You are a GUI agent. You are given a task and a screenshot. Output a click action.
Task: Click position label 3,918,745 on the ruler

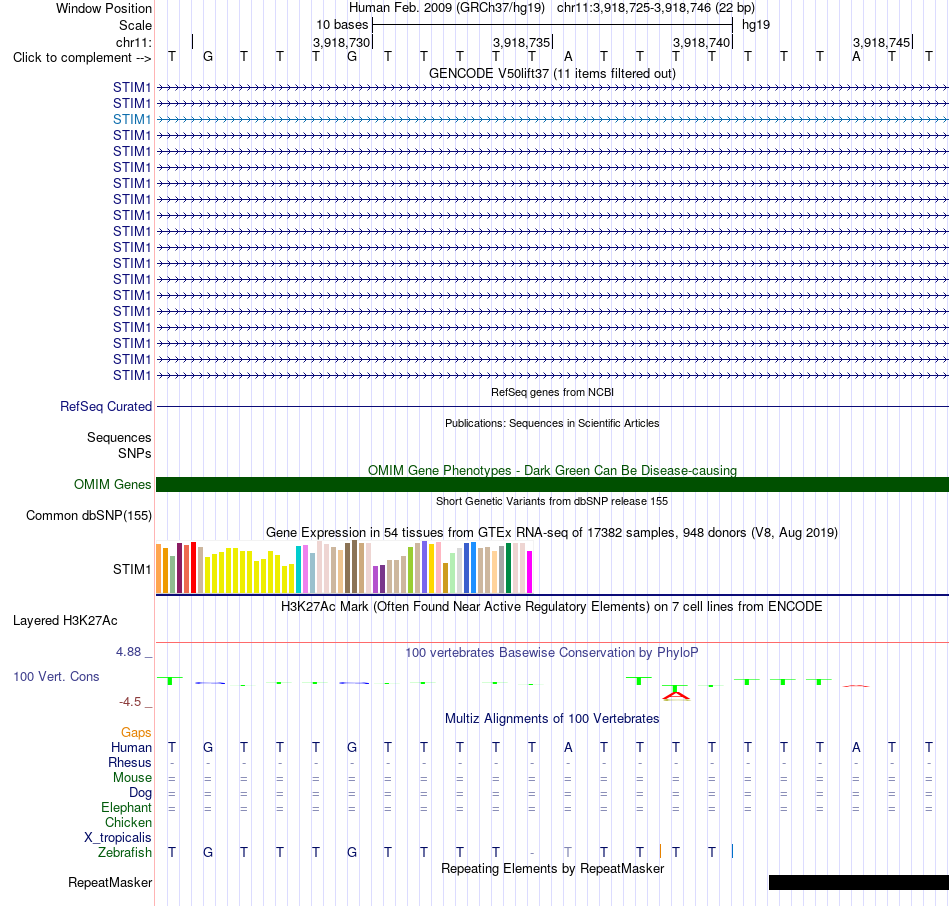point(881,42)
